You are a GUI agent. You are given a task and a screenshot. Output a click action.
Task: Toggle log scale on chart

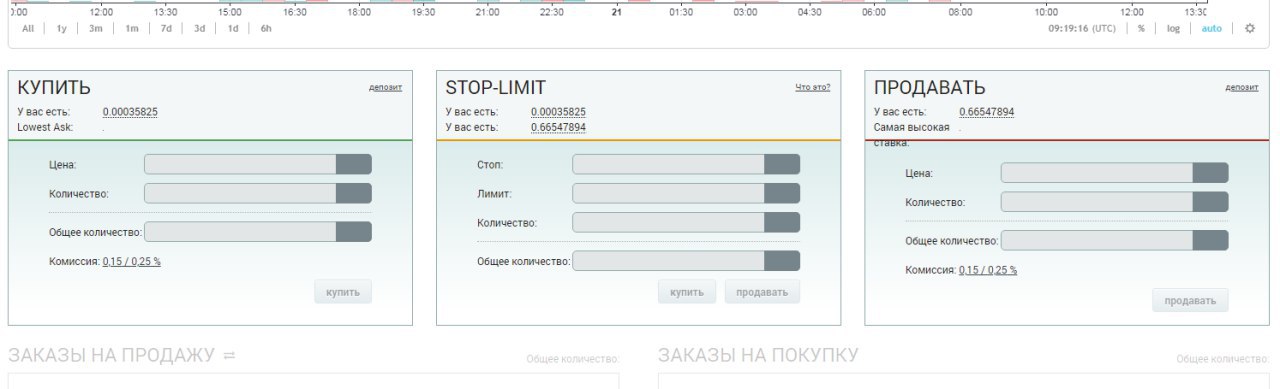(1174, 28)
